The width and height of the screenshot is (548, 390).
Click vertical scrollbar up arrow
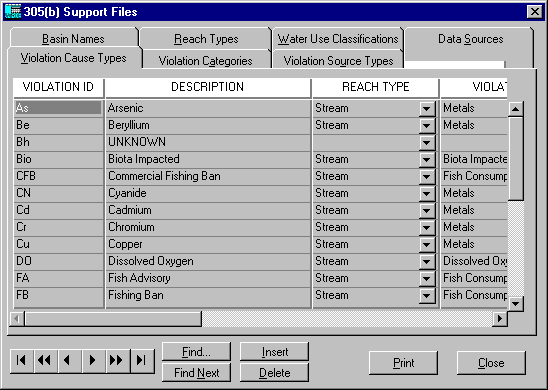coord(515,109)
